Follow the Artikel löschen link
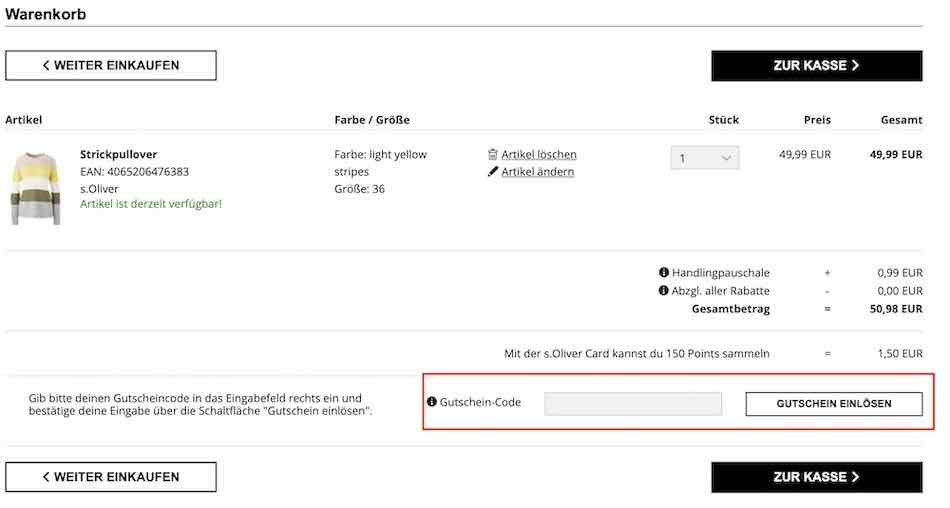Image resolution: width=950 pixels, height=508 pixels. [x=539, y=155]
